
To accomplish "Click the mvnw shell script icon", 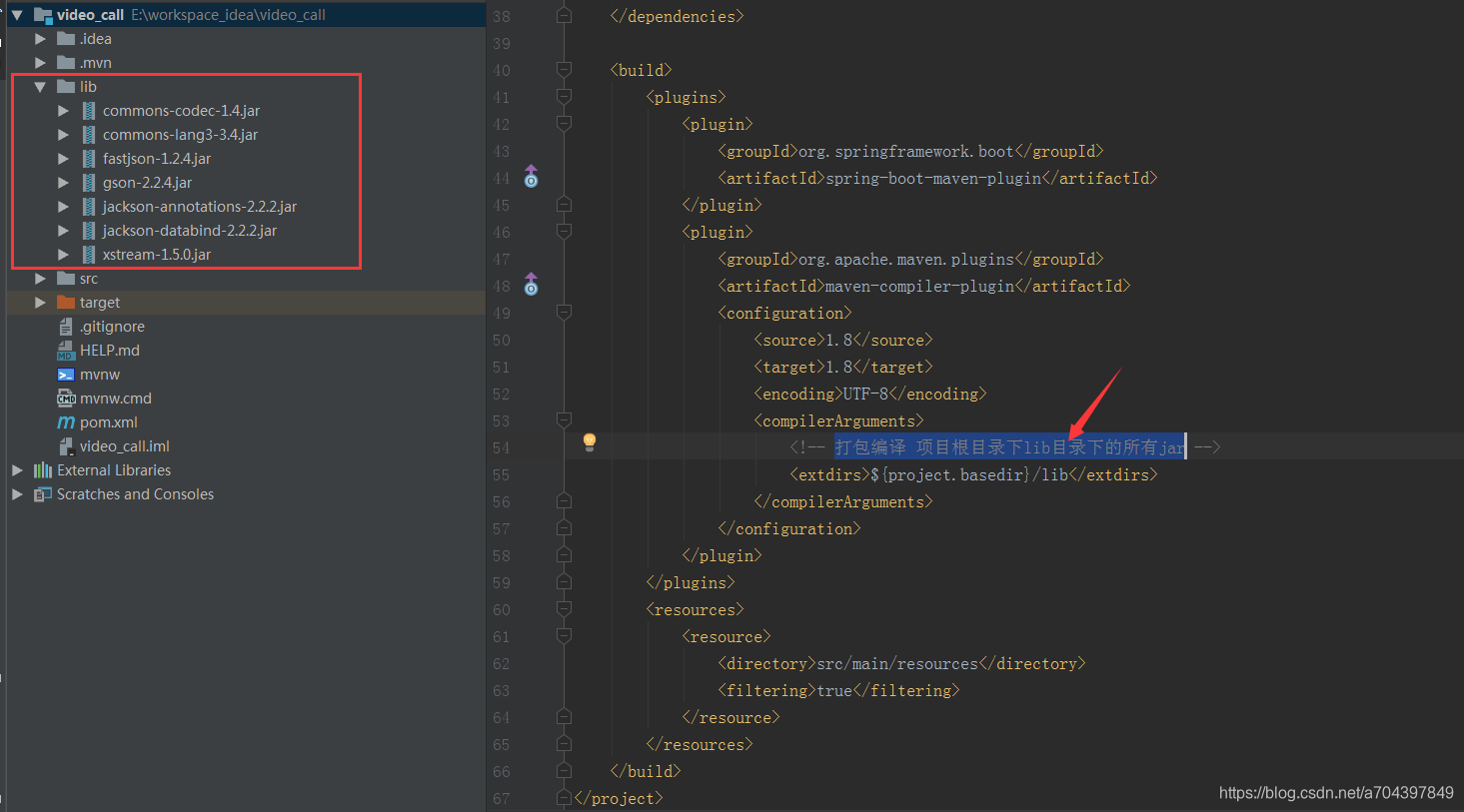I will point(66,375).
